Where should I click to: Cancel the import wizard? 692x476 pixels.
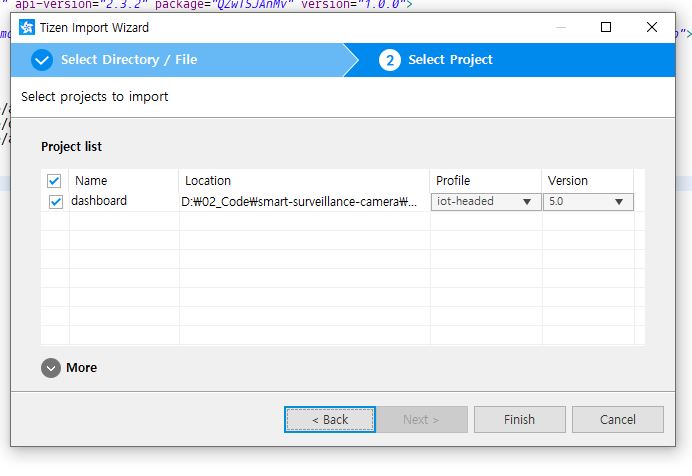[617, 420]
